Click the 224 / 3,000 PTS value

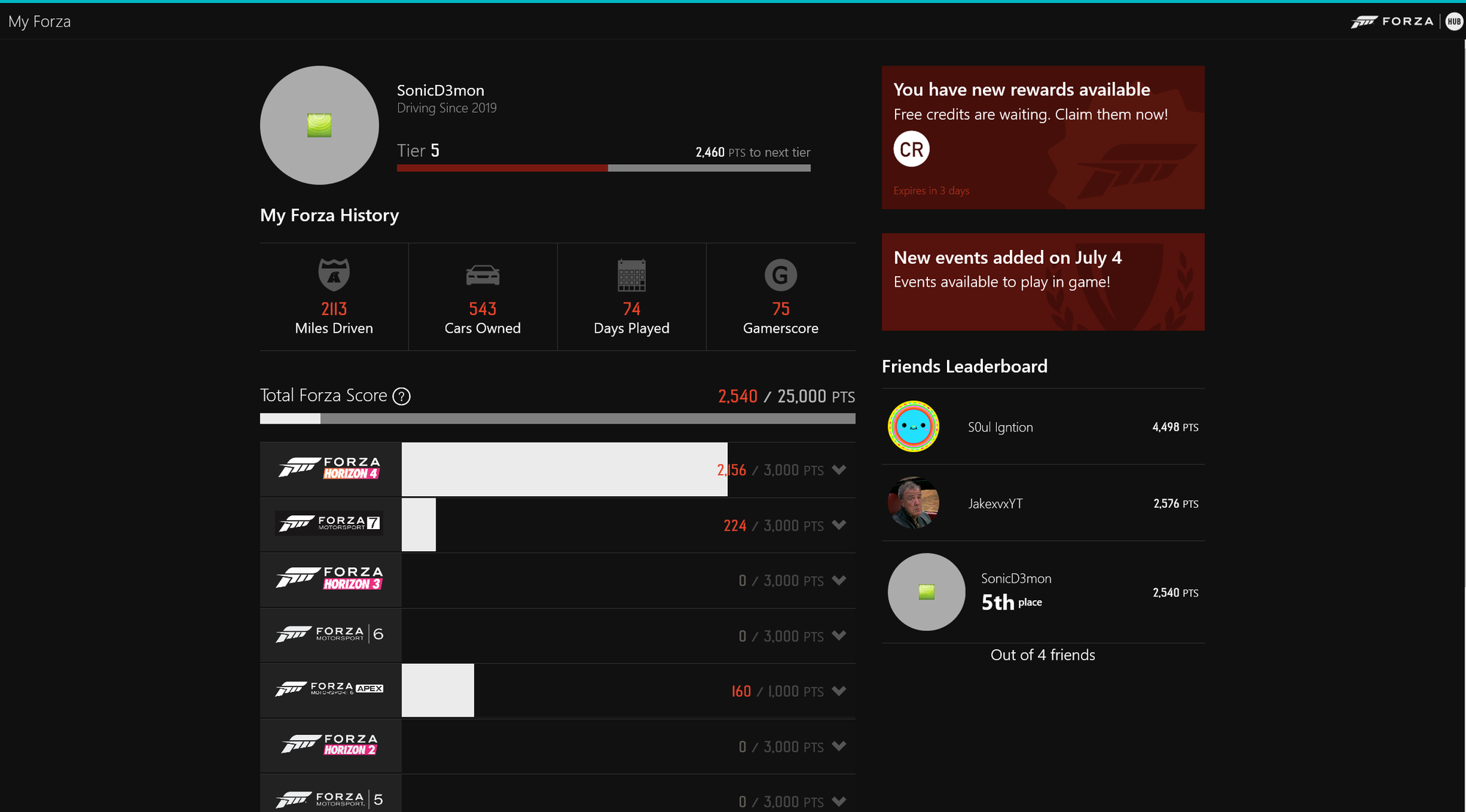pyautogui.click(x=773, y=525)
